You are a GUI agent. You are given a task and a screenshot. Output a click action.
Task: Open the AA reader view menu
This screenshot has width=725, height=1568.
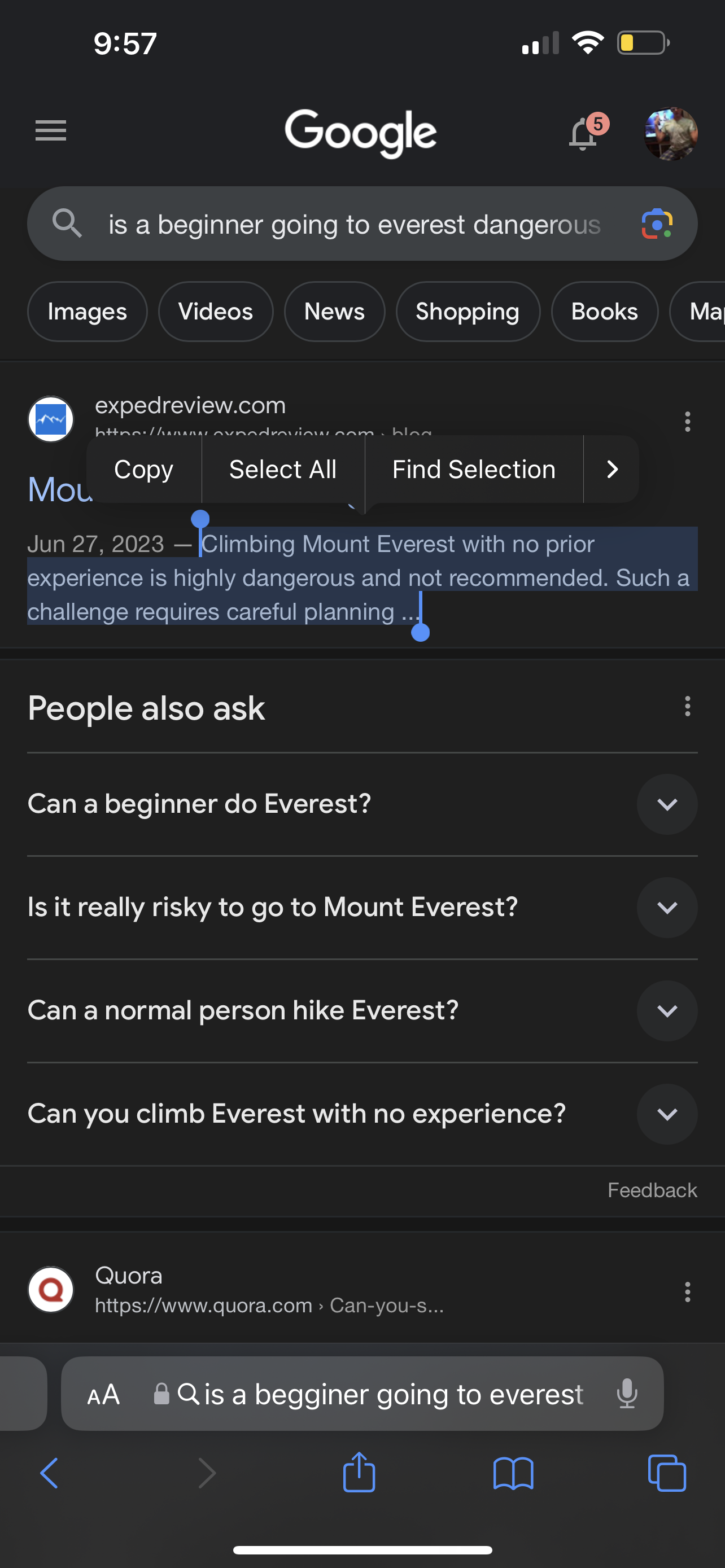[x=103, y=1395]
